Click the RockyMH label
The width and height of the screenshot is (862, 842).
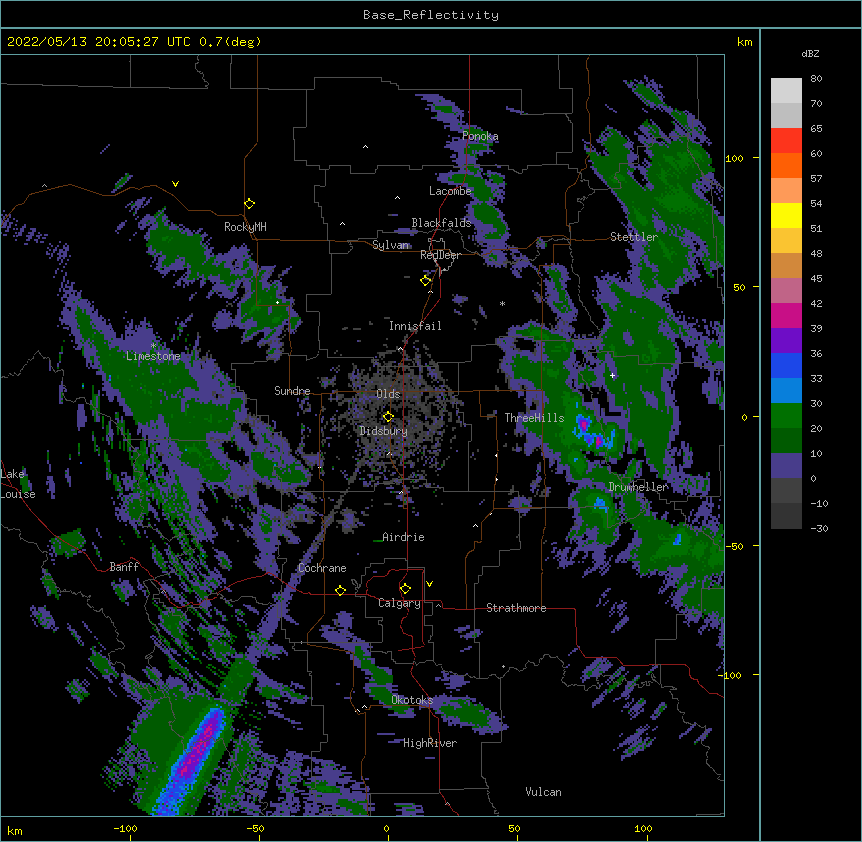pyautogui.click(x=245, y=227)
